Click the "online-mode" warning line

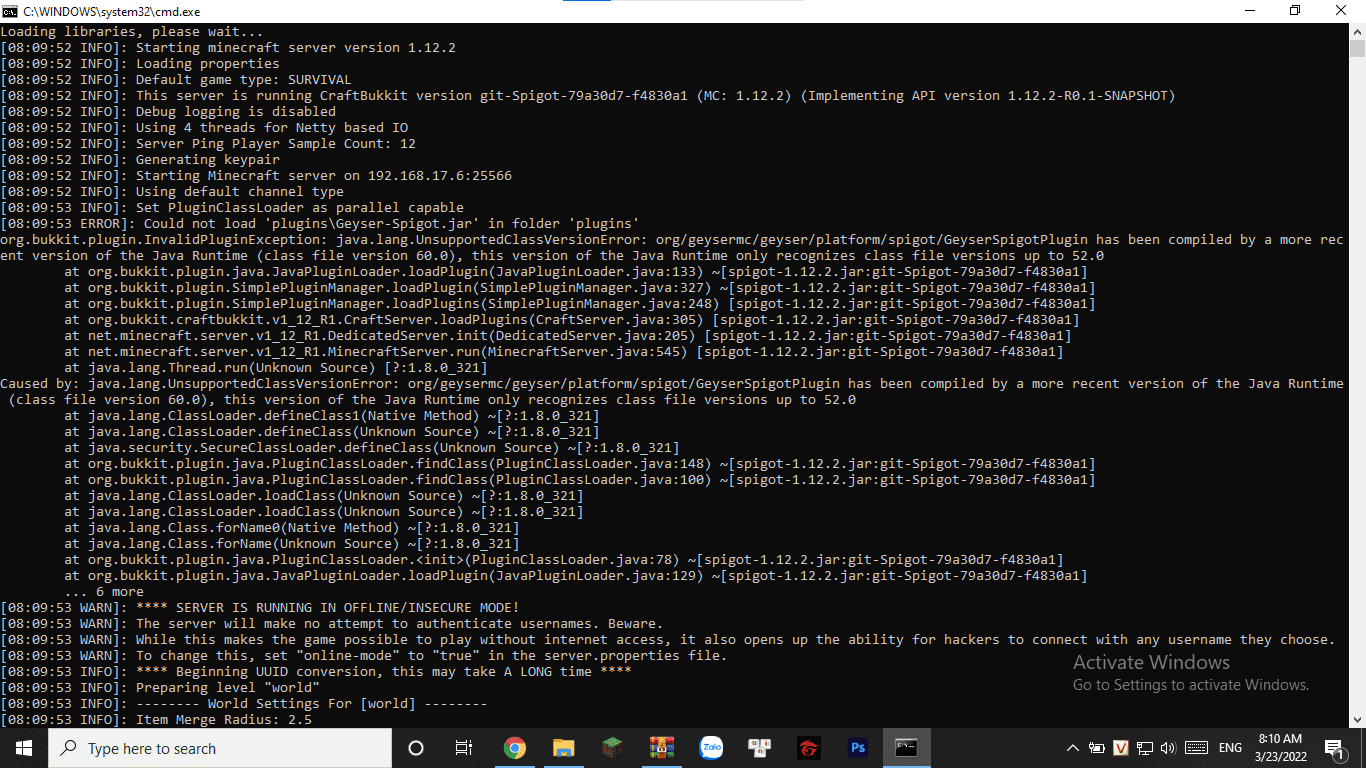tap(364, 656)
